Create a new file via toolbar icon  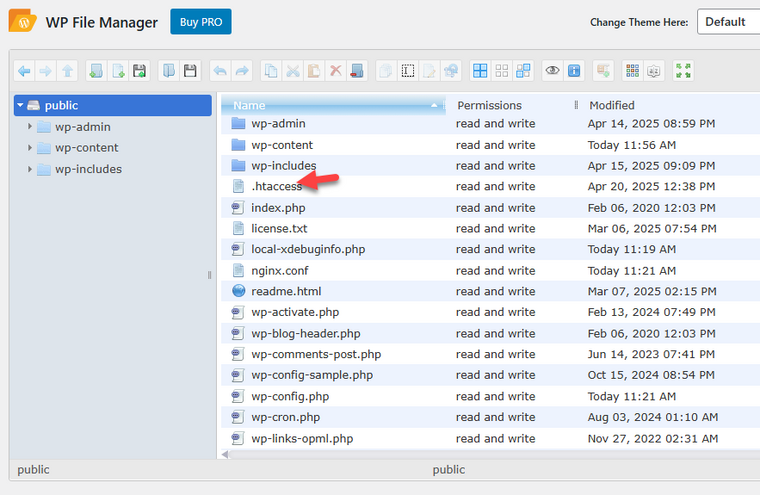[x=118, y=71]
